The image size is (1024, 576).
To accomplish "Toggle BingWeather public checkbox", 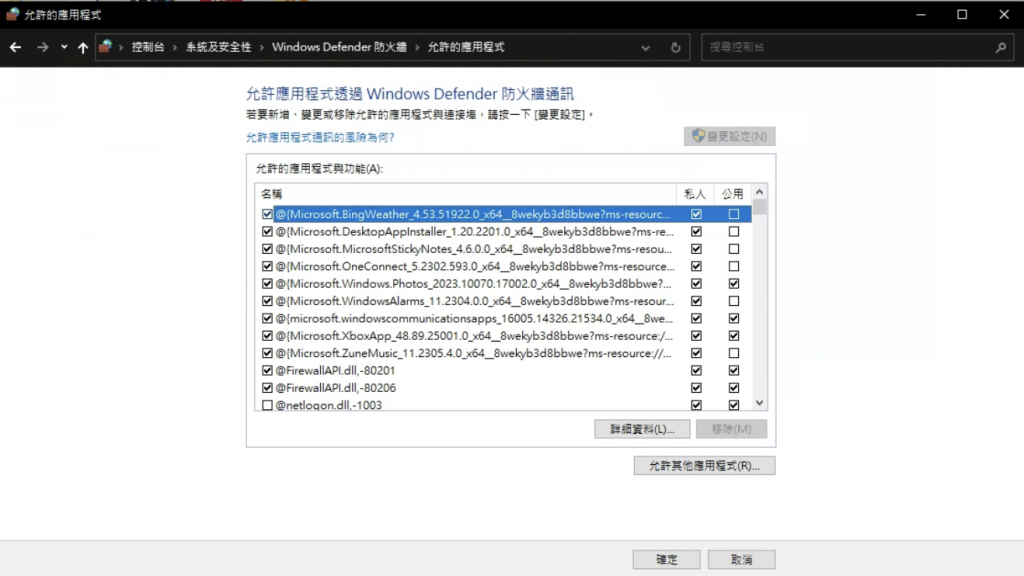I will click(x=734, y=214).
